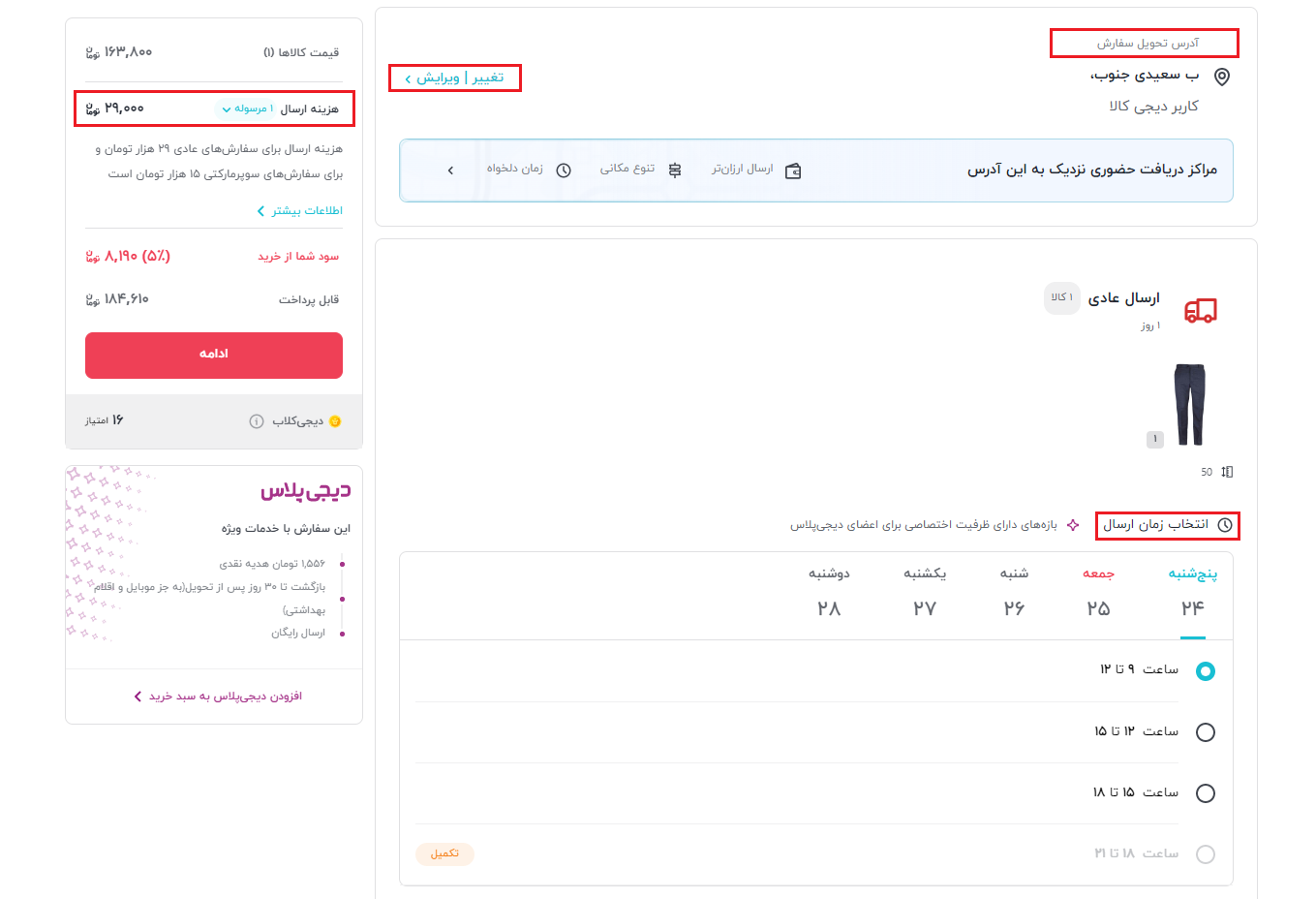
Task: Click the quantity badge 1 on the product
Action: pyautogui.click(x=1155, y=439)
